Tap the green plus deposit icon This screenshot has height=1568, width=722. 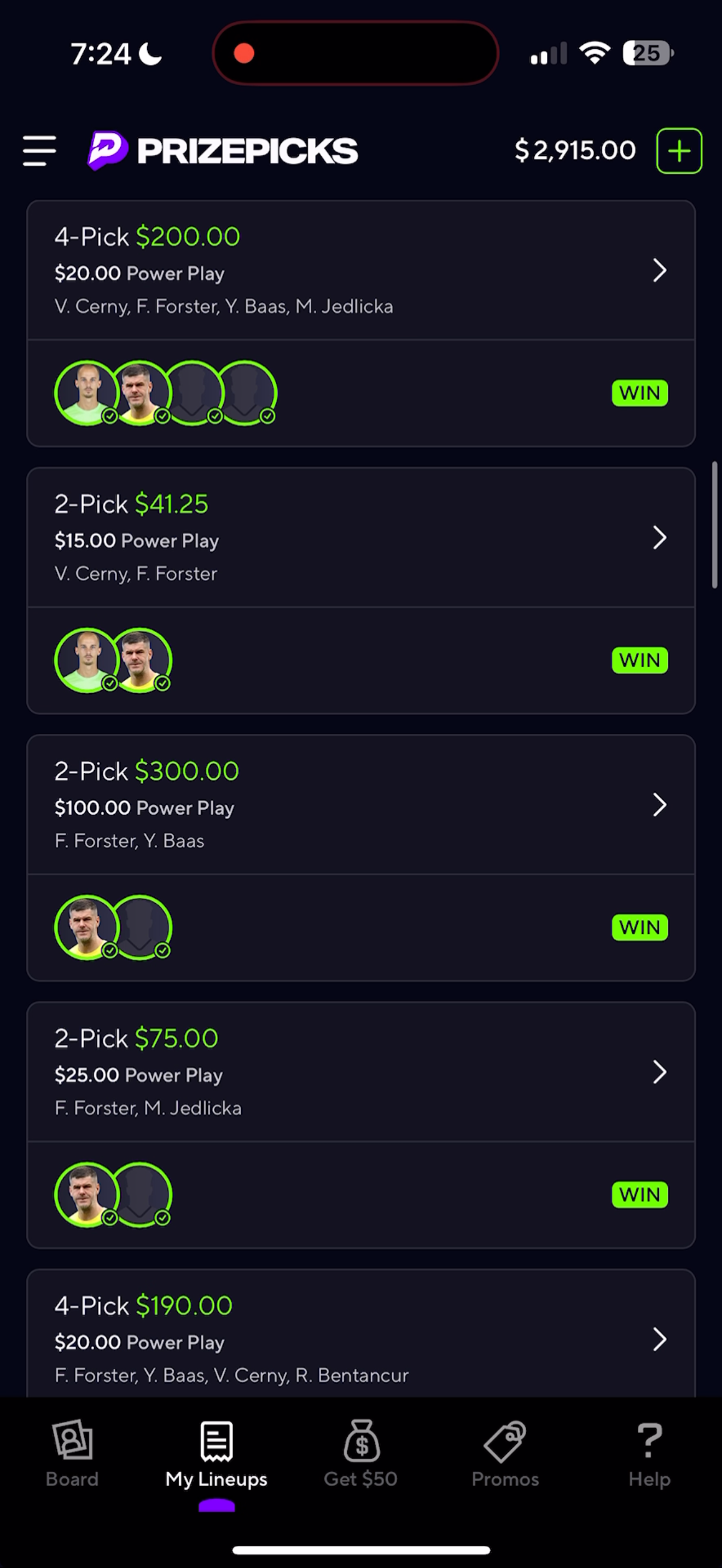679,151
